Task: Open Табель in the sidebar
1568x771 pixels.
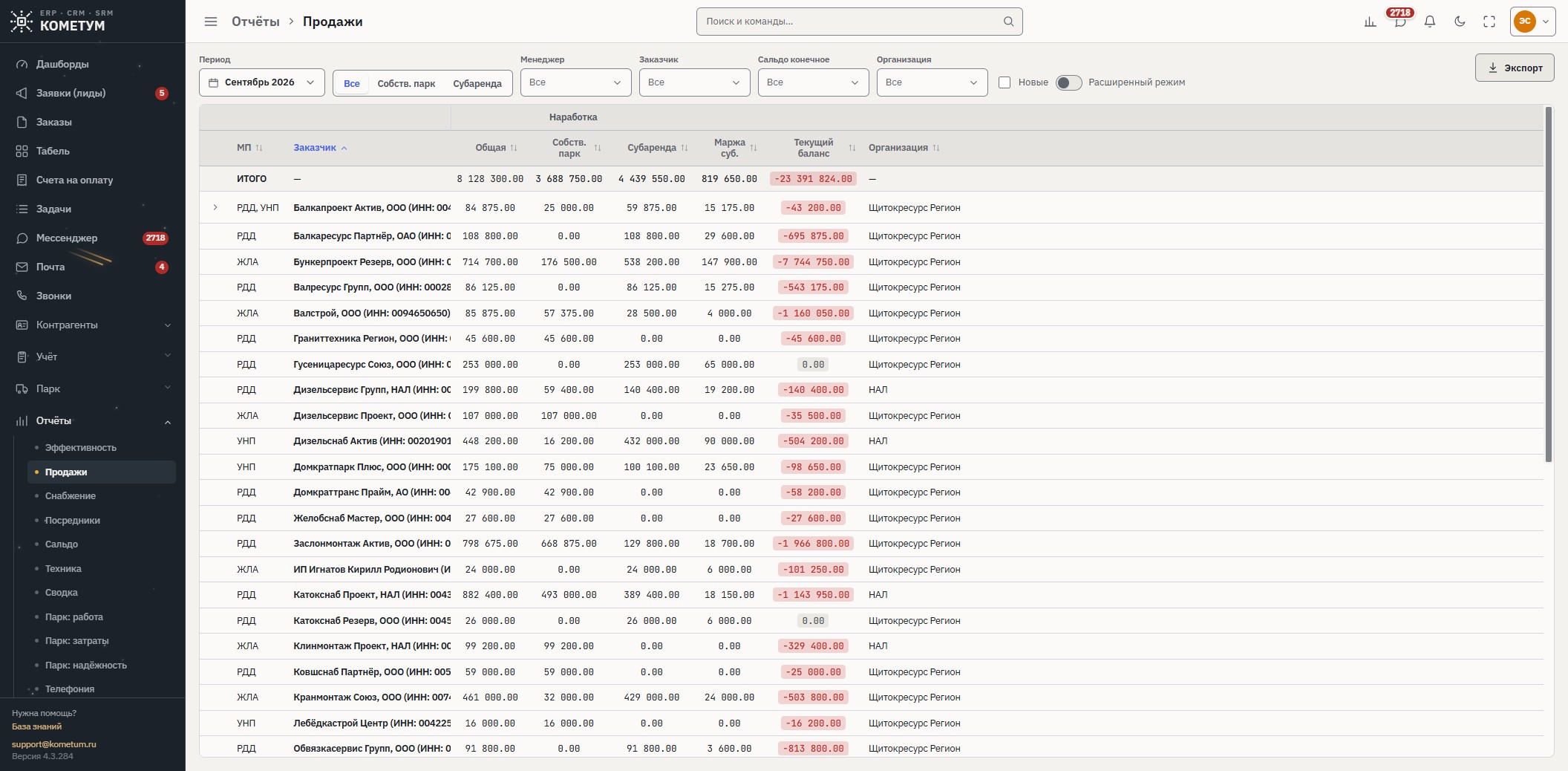Action: pyautogui.click(x=93, y=151)
